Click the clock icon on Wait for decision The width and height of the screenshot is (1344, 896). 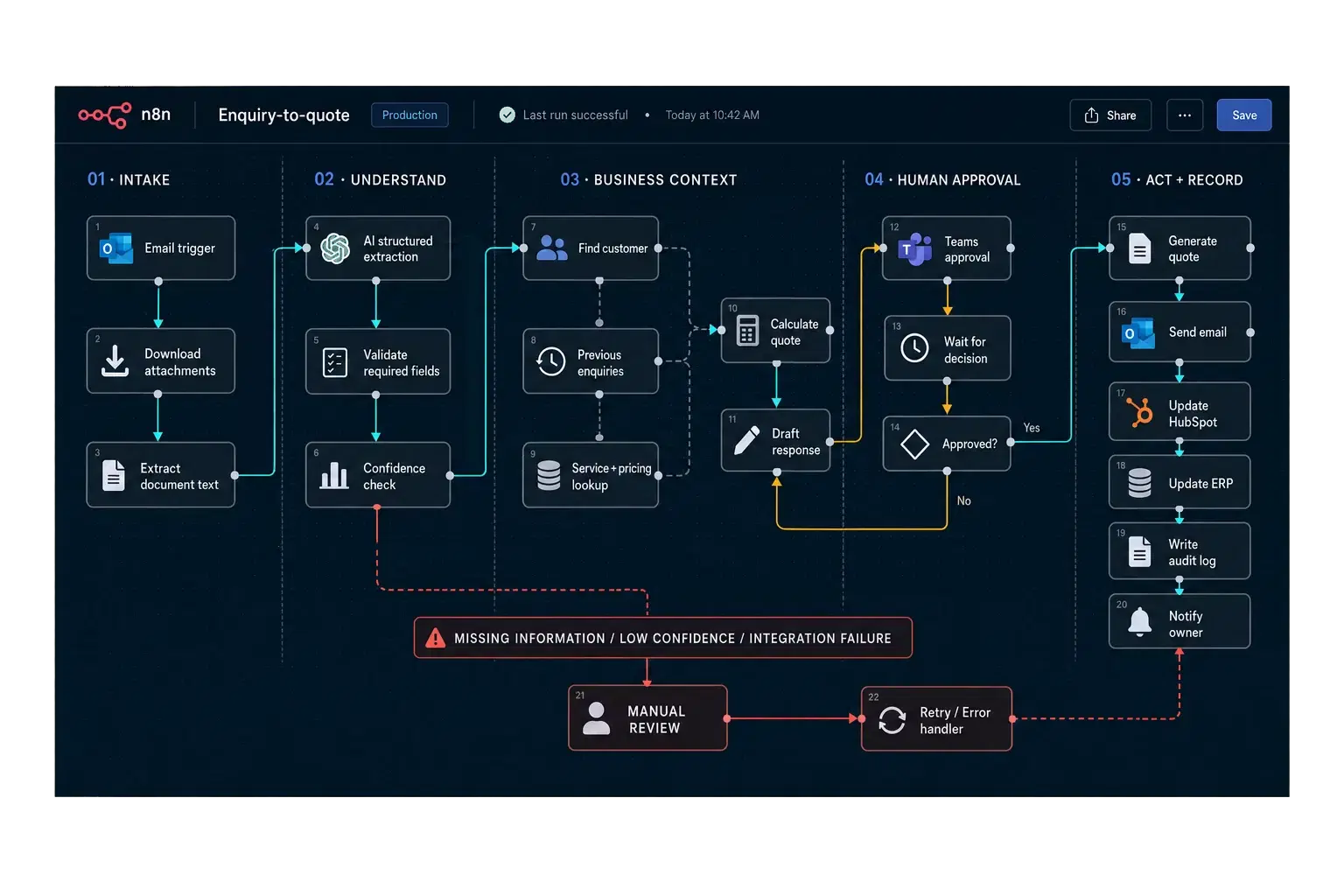[914, 347]
